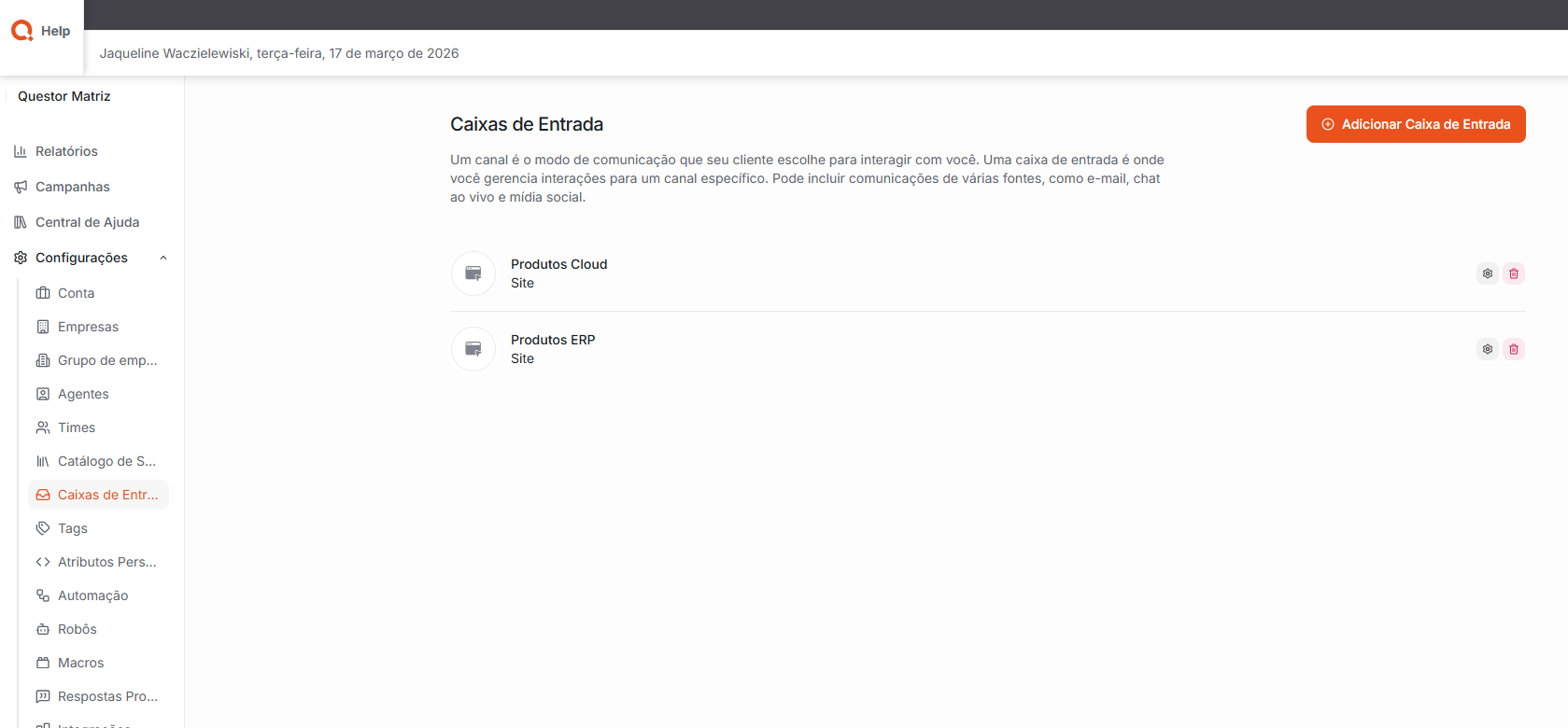The height and width of the screenshot is (728, 1568).
Task: Go to Campanhas in sidebar
Action: [72, 187]
